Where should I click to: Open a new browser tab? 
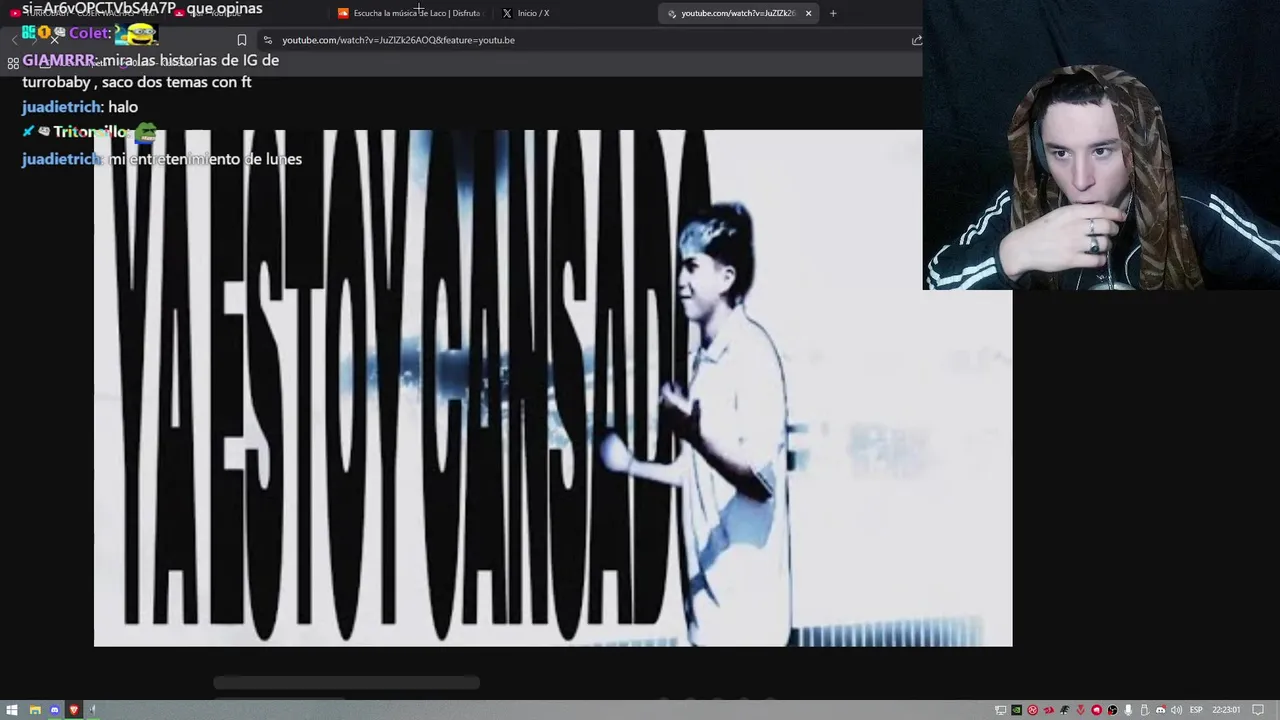833,13
